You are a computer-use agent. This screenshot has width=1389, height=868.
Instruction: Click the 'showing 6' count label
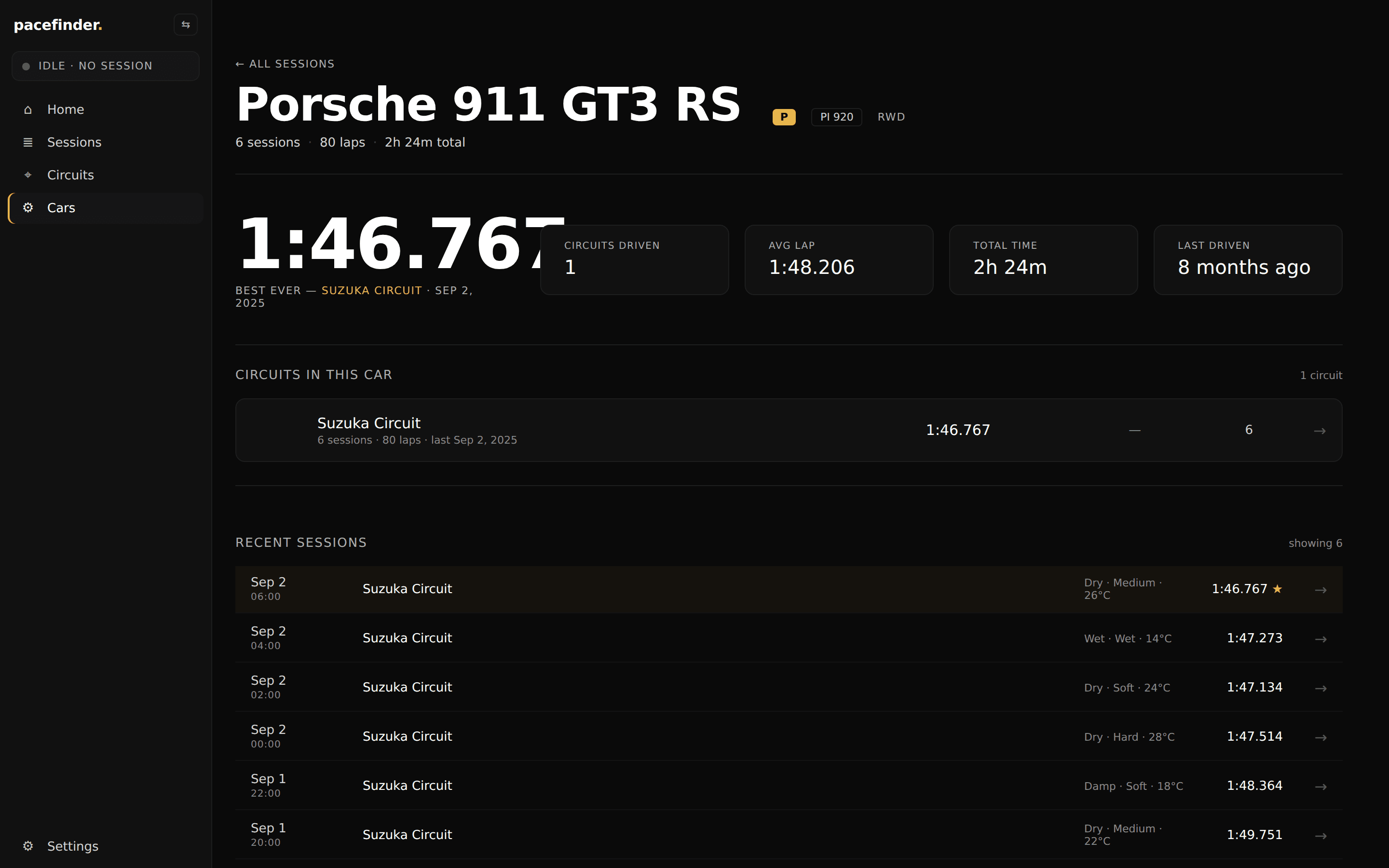point(1315,543)
